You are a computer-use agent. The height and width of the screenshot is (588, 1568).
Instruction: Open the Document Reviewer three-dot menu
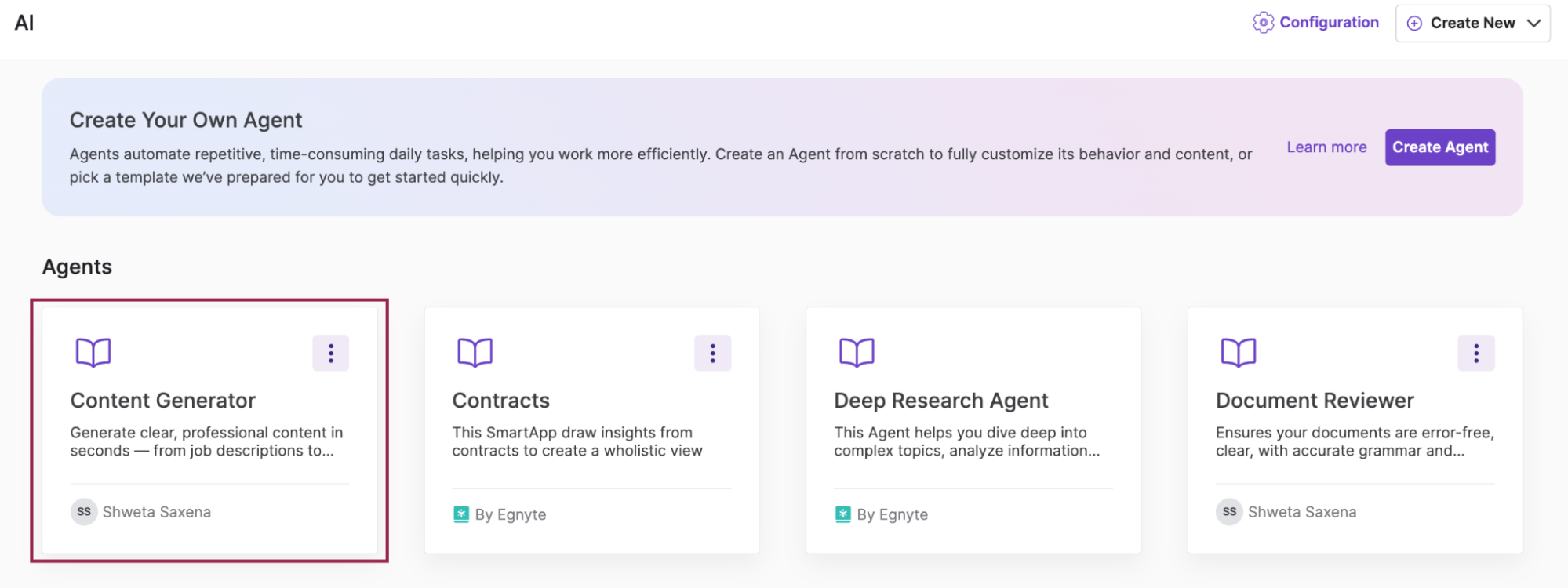click(1475, 353)
